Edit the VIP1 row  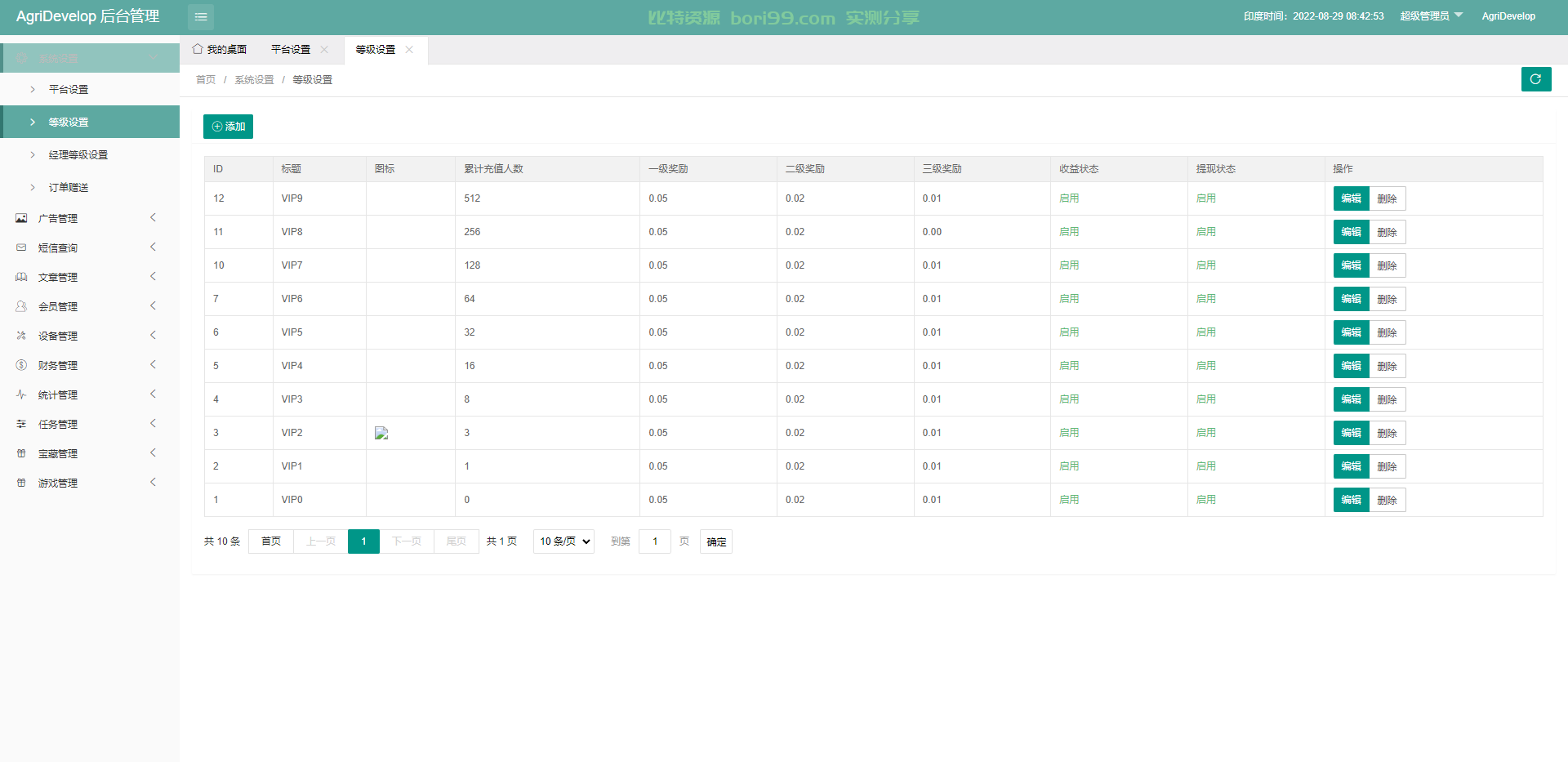coord(1351,466)
